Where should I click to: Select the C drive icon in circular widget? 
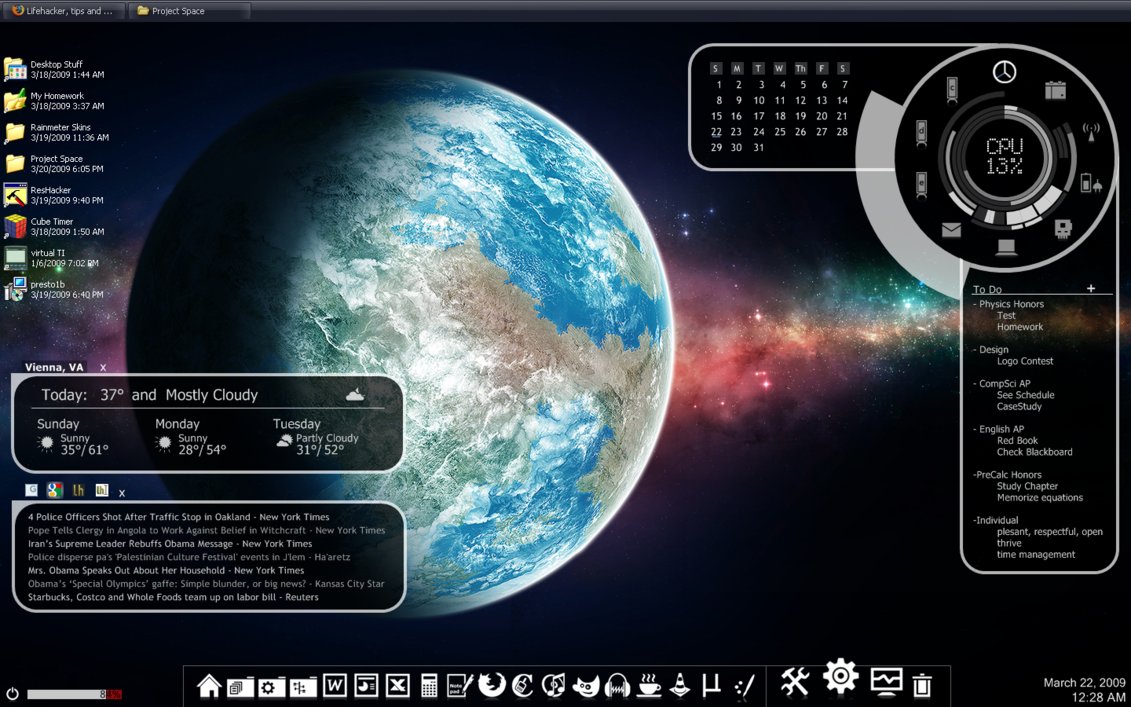pos(952,89)
